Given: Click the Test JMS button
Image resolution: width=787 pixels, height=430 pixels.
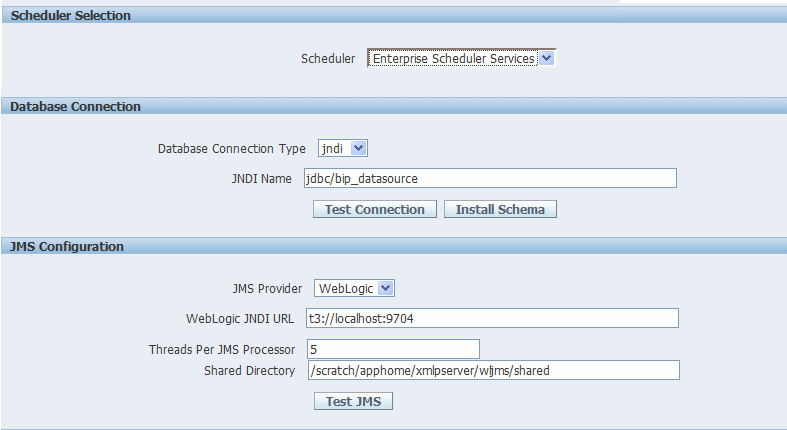Looking at the screenshot, I should click(x=353, y=401).
